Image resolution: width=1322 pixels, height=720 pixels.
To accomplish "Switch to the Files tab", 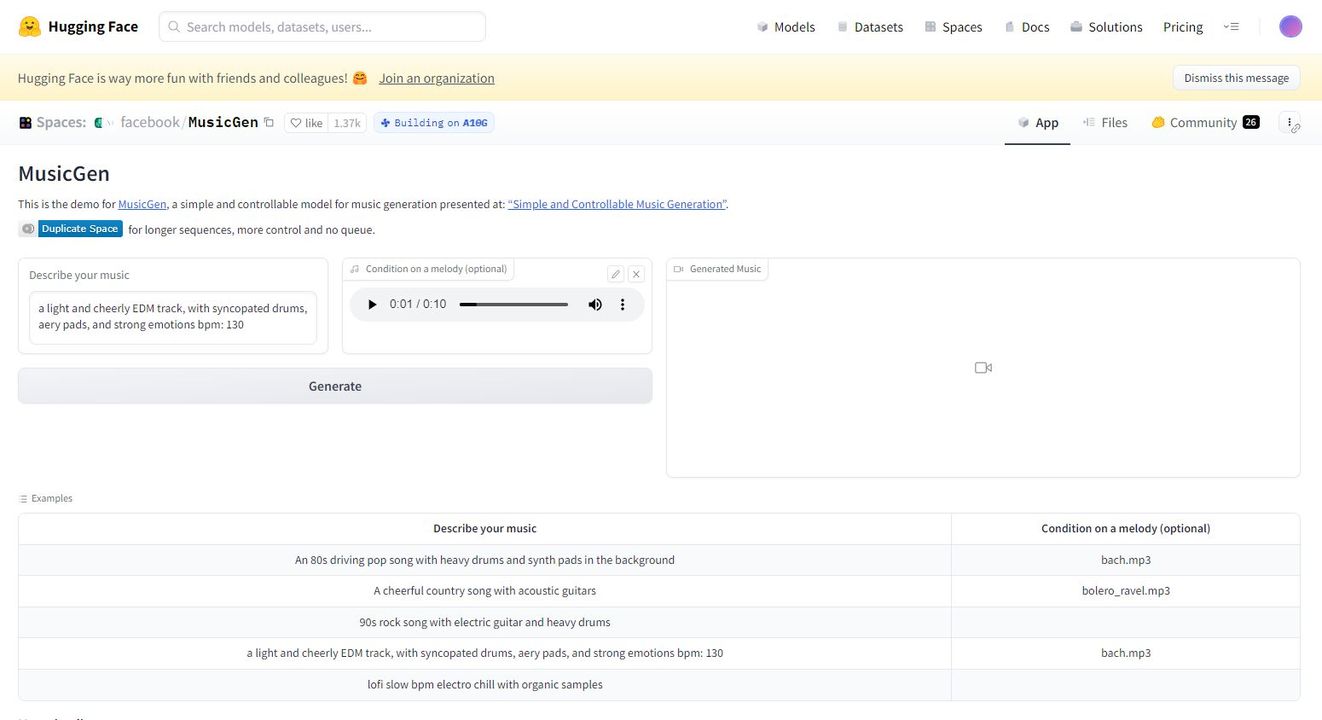I will [x=1104, y=123].
